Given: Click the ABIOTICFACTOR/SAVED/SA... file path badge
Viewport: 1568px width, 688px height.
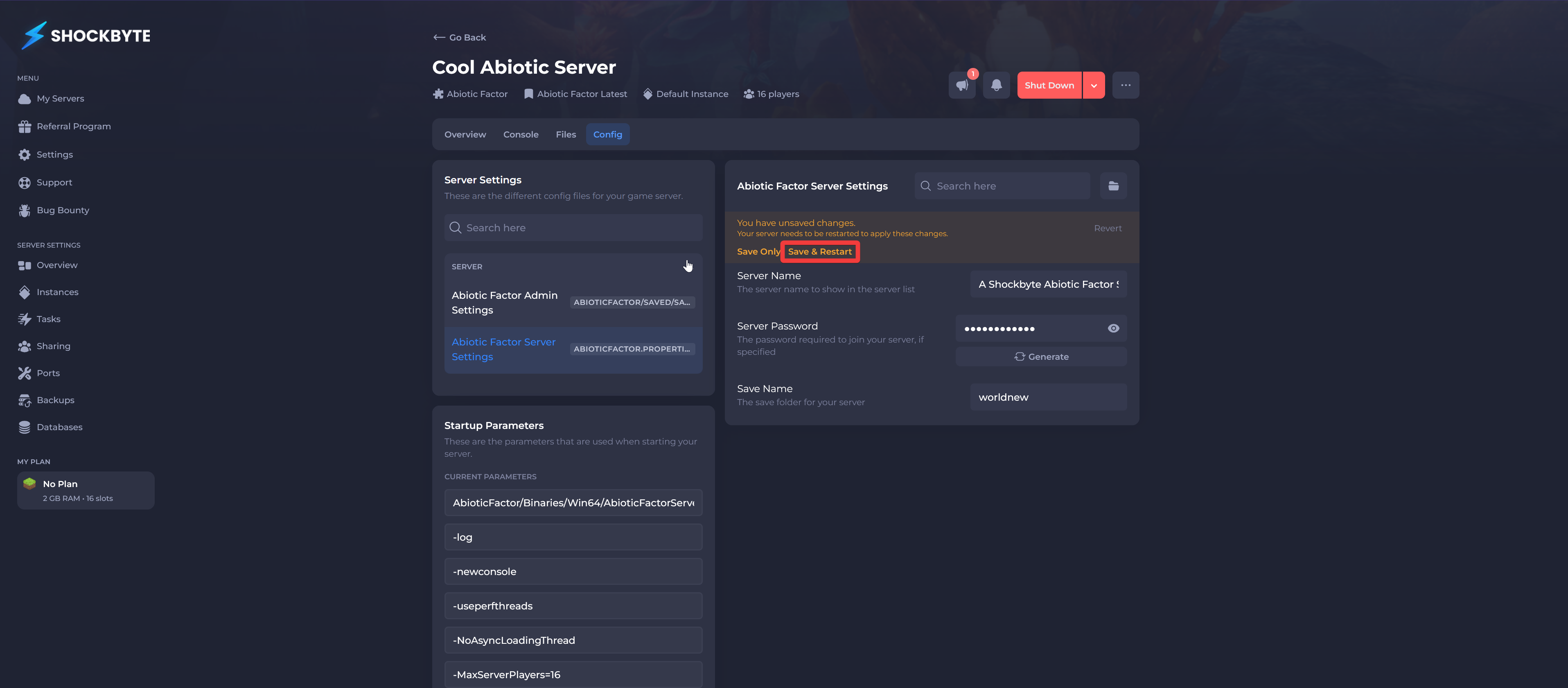Looking at the screenshot, I should [632, 302].
